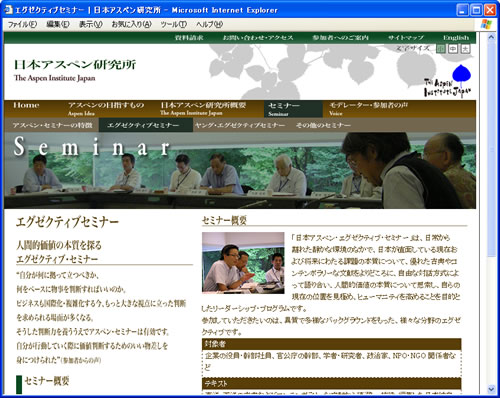The image size is (500, 398).
Task: Maximize the Internet Explorer window
Action: (476, 10)
